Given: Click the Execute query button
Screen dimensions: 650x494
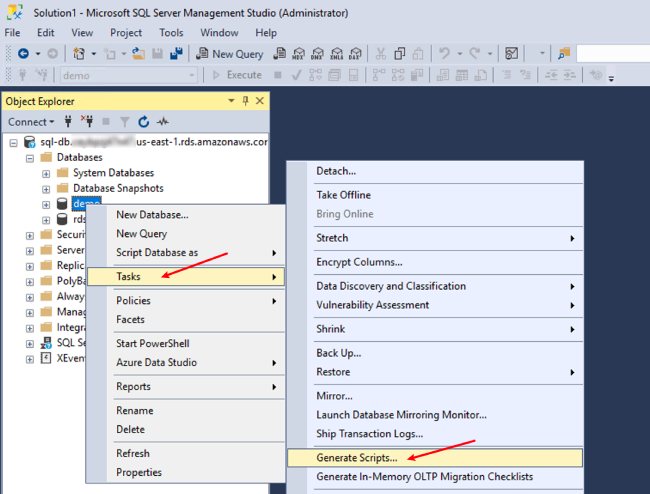Looking at the screenshot, I should tap(238, 75).
